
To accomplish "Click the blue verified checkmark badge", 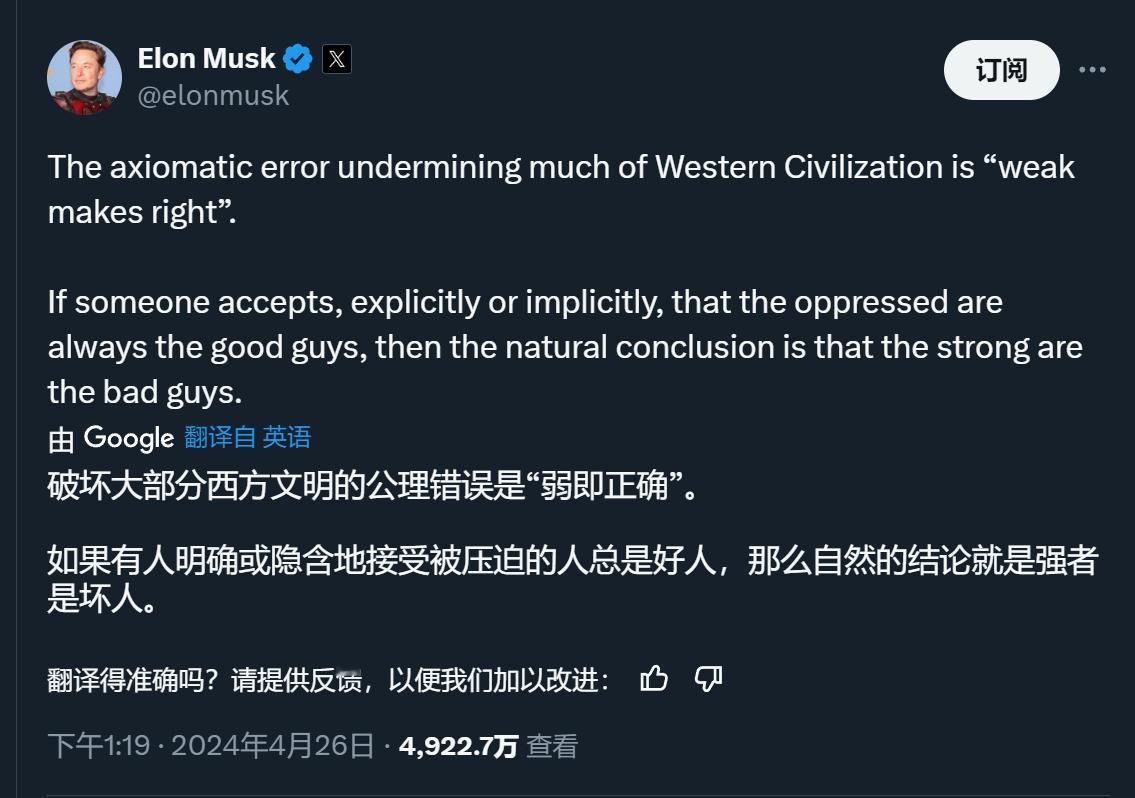I will pyautogui.click(x=298, y=59).
